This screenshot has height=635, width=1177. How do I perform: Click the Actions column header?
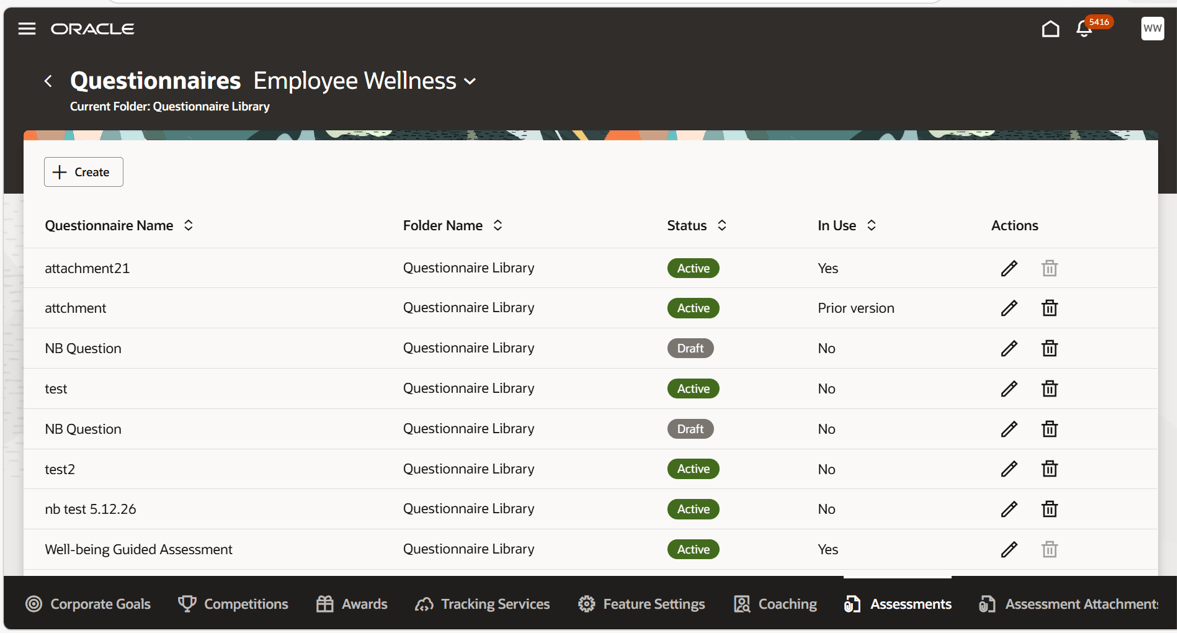click(1014, 225)
